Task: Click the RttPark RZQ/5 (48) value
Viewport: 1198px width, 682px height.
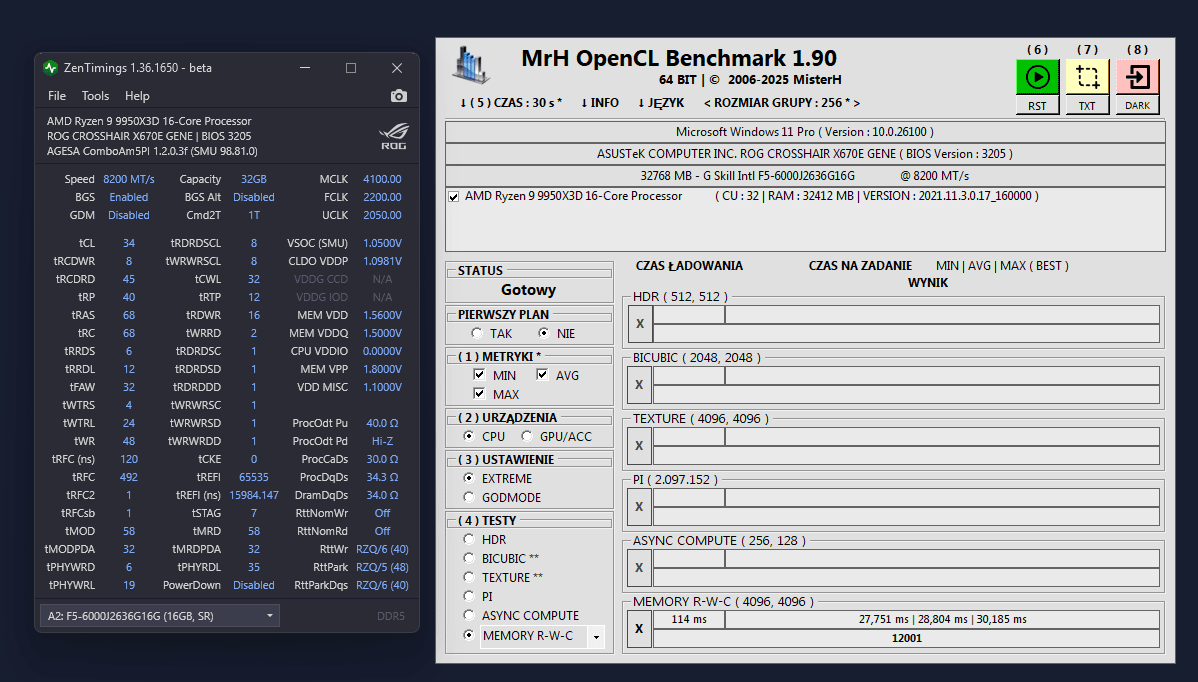Action: point(382,567)
